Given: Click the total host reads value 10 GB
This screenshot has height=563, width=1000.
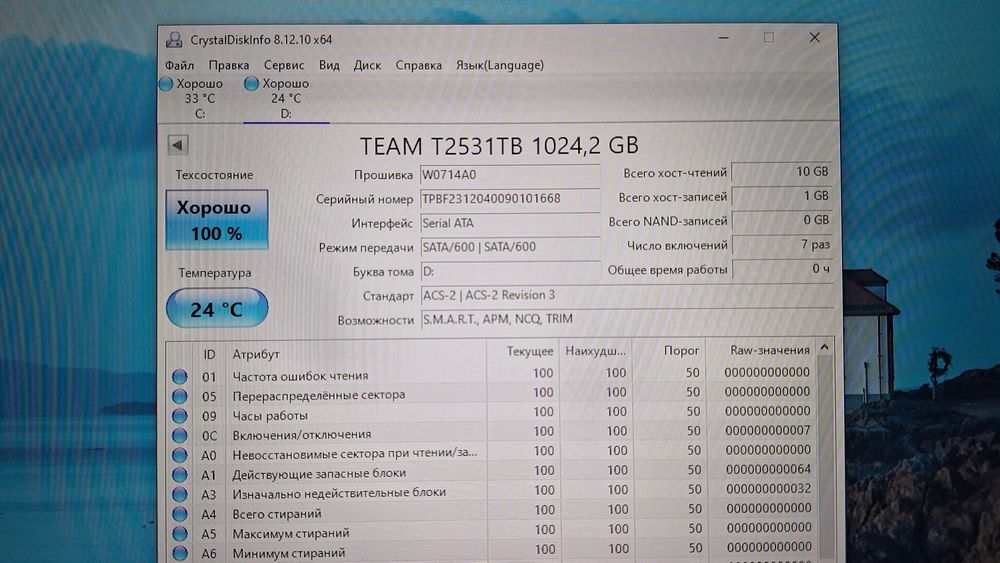Looking at the screenshot, I should pos(782,172).
